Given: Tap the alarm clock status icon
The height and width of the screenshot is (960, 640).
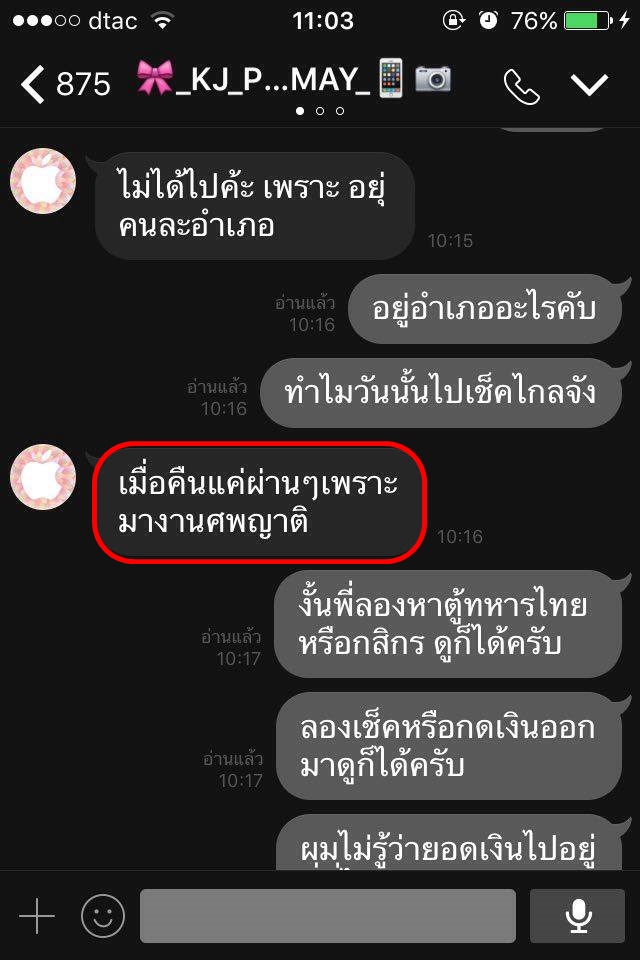Looking at the screenshot, I should pyautogui.click(x=488, y=20).
